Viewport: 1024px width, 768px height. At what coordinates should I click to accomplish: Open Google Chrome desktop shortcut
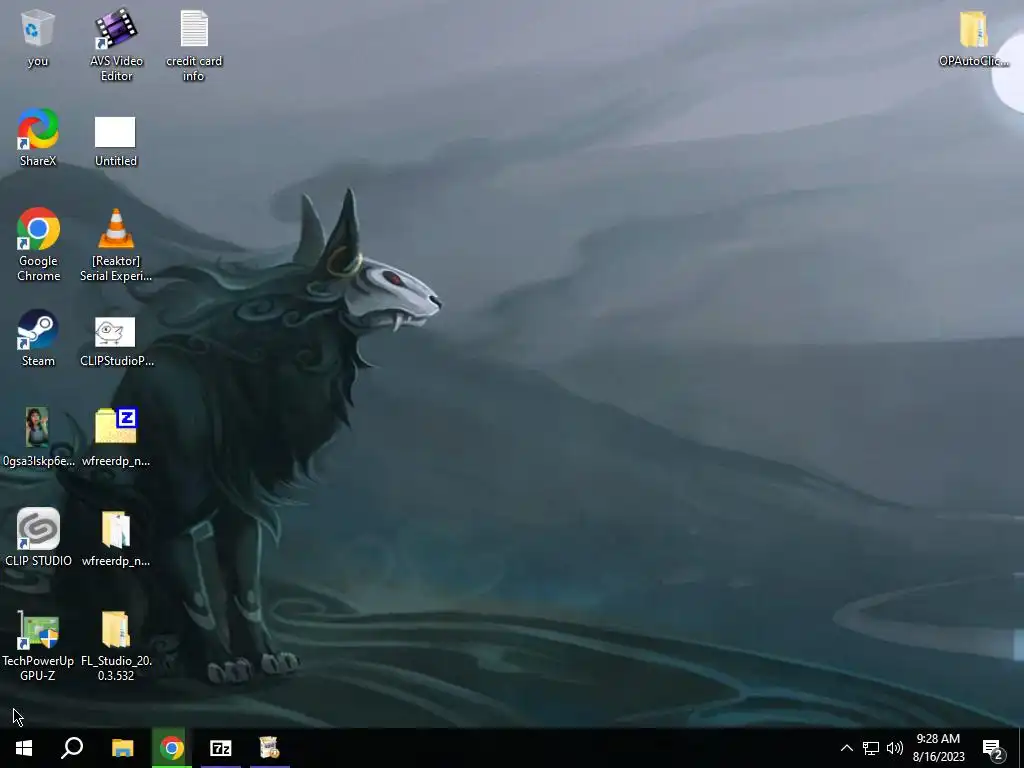pyautogui.click(x=39, y=245)
